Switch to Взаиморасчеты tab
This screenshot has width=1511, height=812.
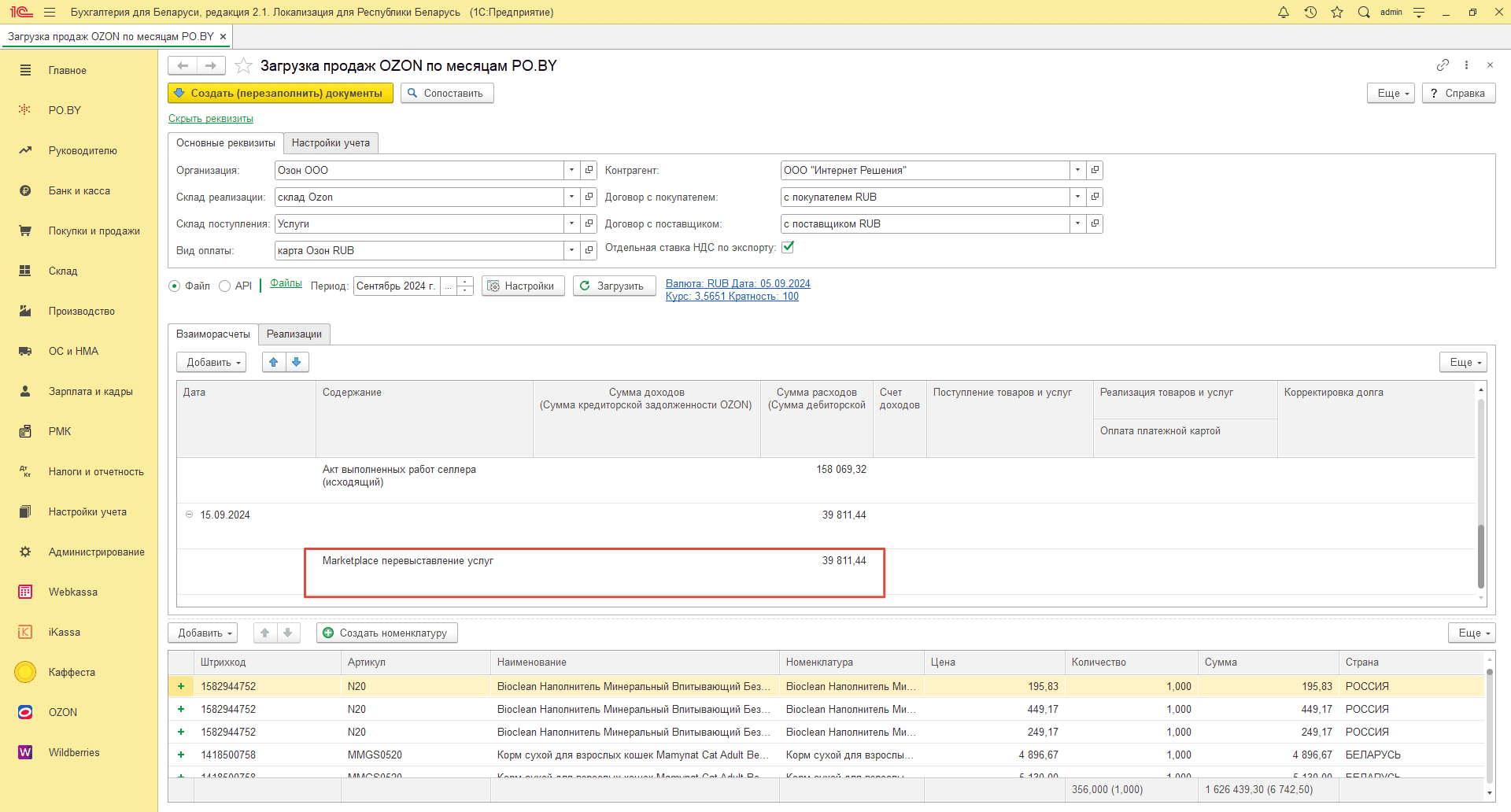(x=213, y=334)
